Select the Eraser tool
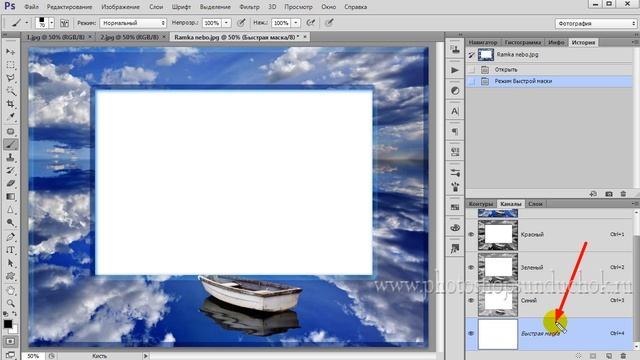 pos(11,184)
